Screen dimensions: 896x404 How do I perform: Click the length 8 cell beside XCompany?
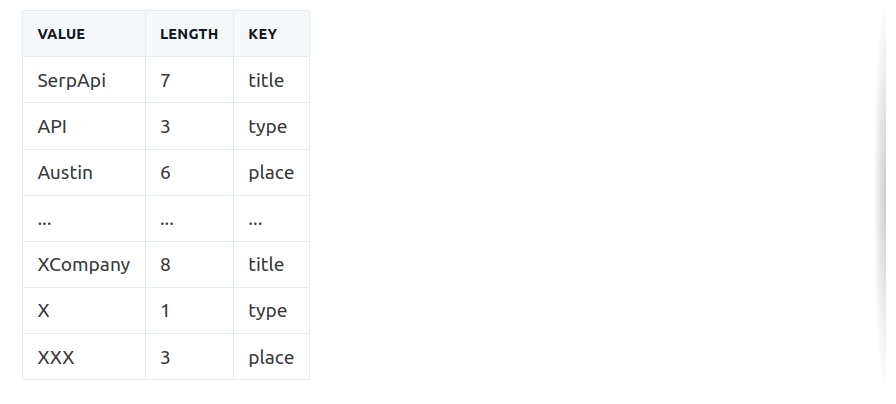(x=189, y=265)
